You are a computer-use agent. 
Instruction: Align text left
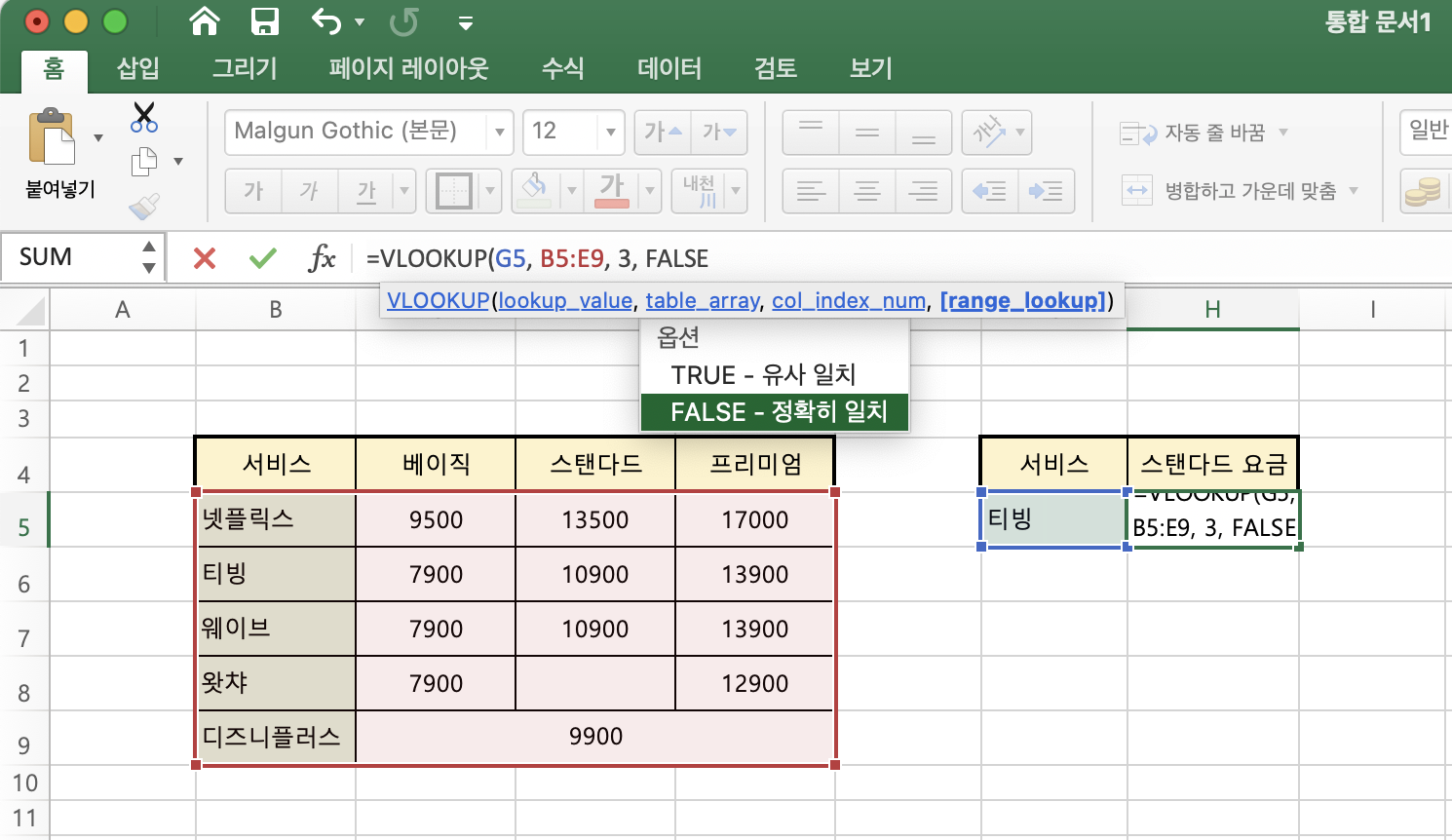811,191
